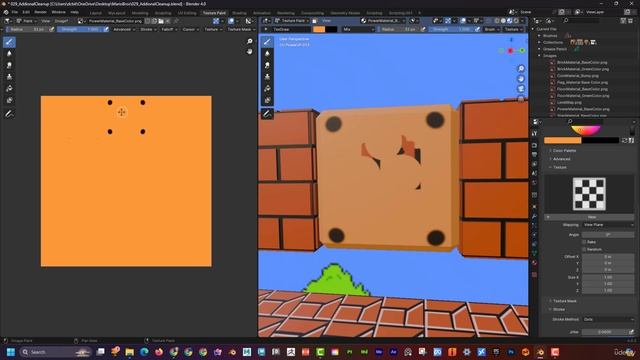Toggle Strength pressure sensitivity in viewport header
Image resolution: width=640 pixels, height=360 pixels.
tap(477, 29)
